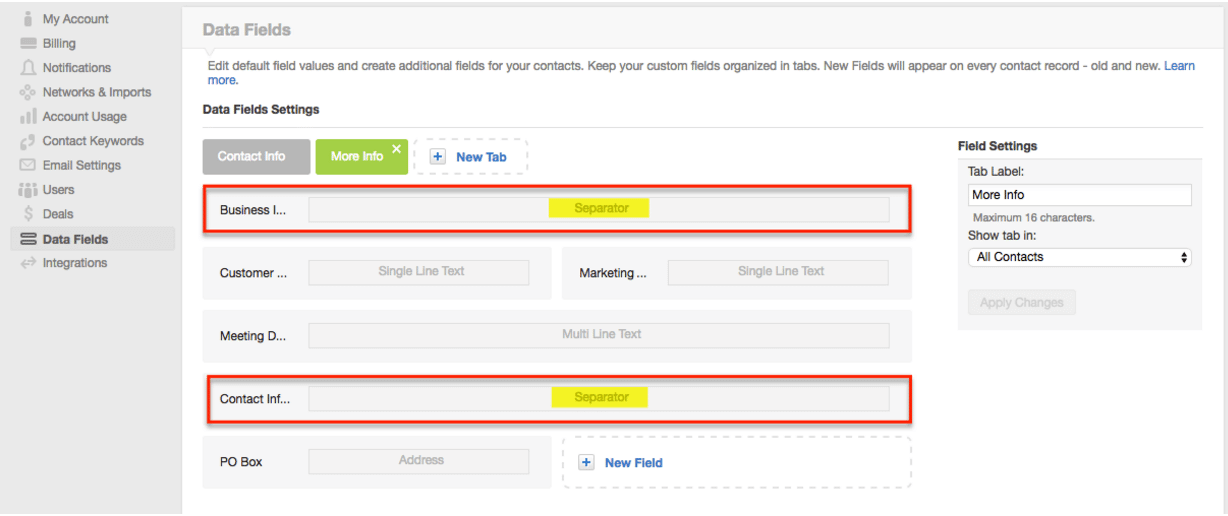Click the Tab Label text input

point(1079,195)
